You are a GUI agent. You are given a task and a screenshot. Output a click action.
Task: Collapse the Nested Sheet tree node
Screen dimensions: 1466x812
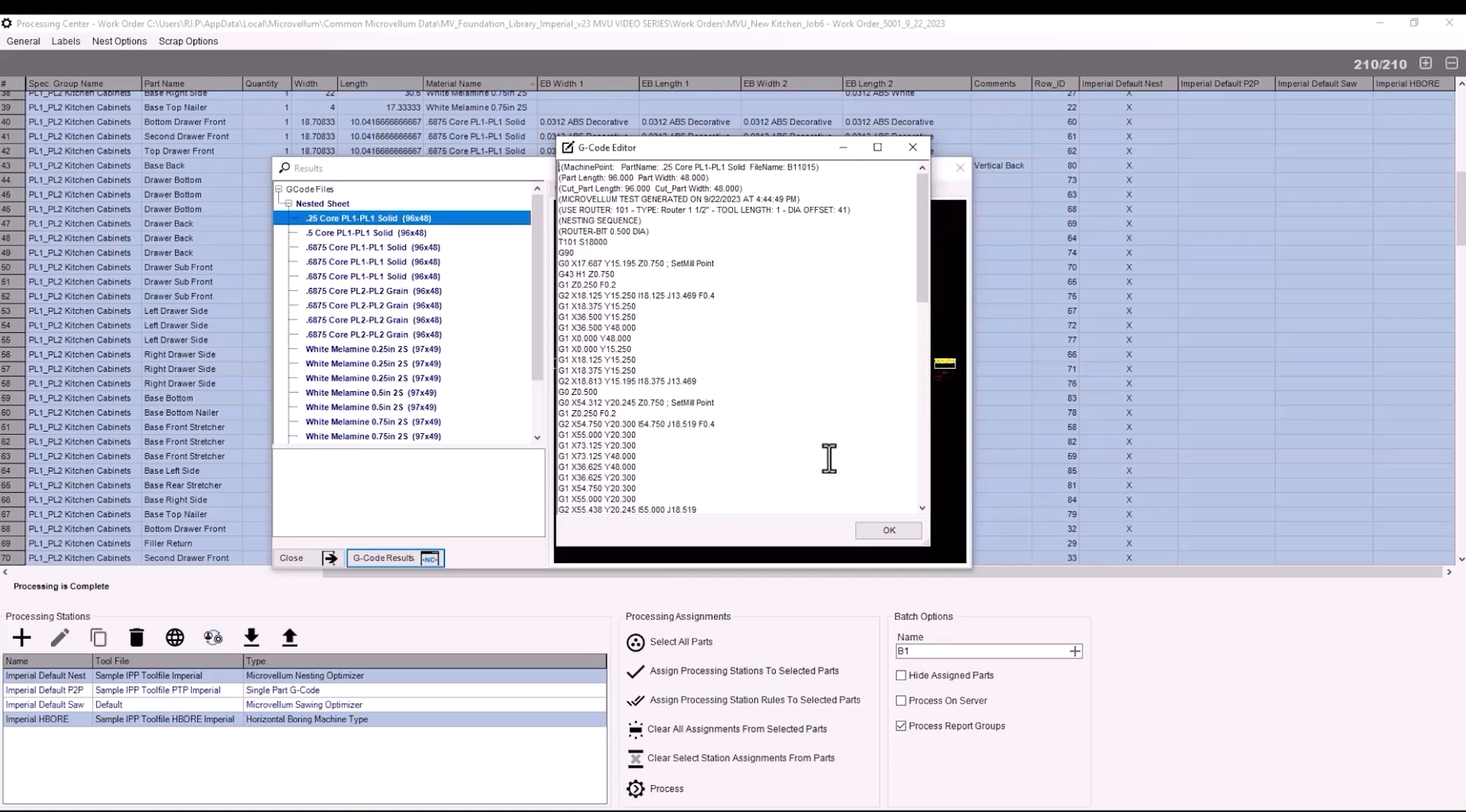tap(288, 204)
